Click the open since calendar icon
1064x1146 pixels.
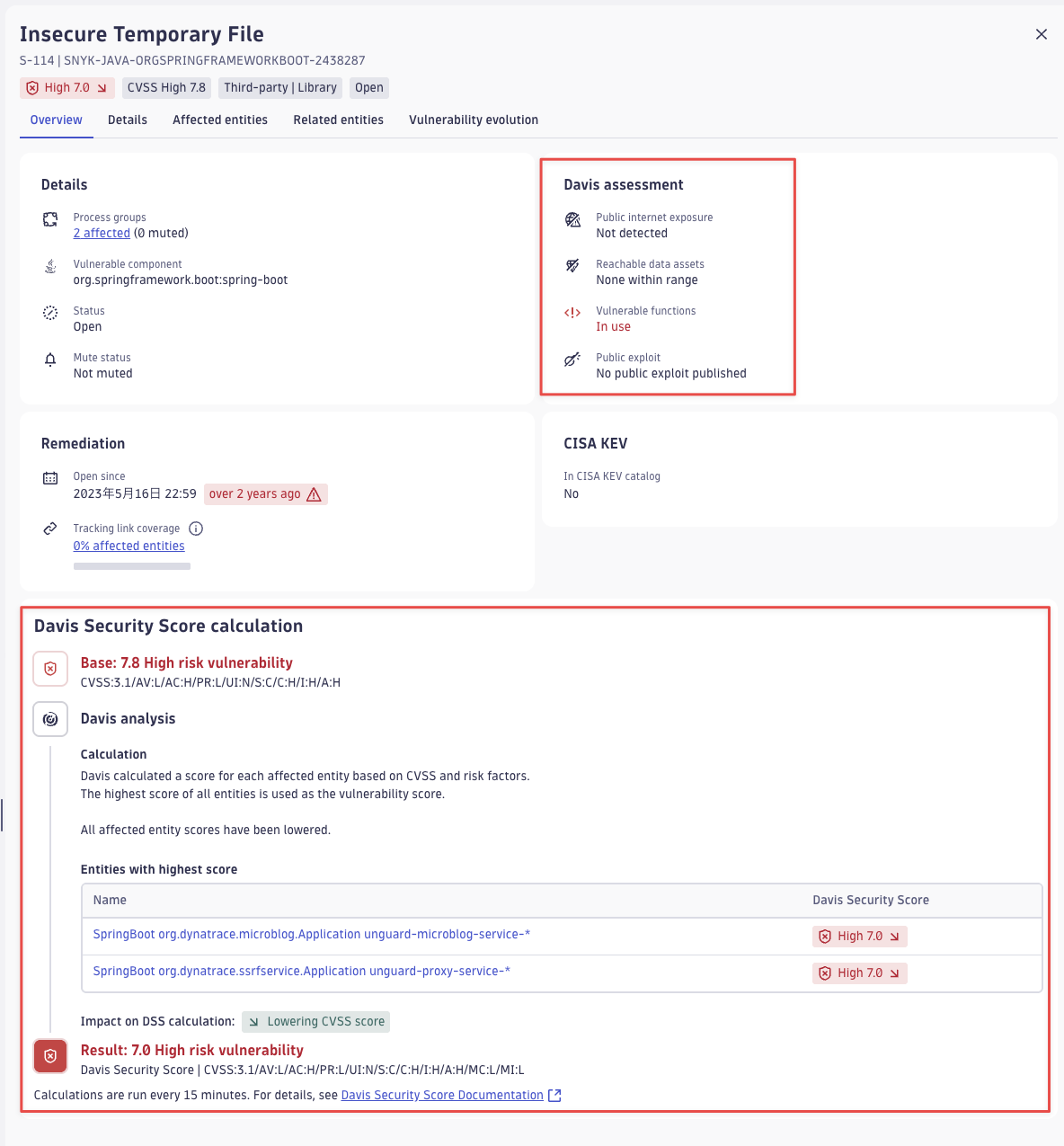point(50,477)
